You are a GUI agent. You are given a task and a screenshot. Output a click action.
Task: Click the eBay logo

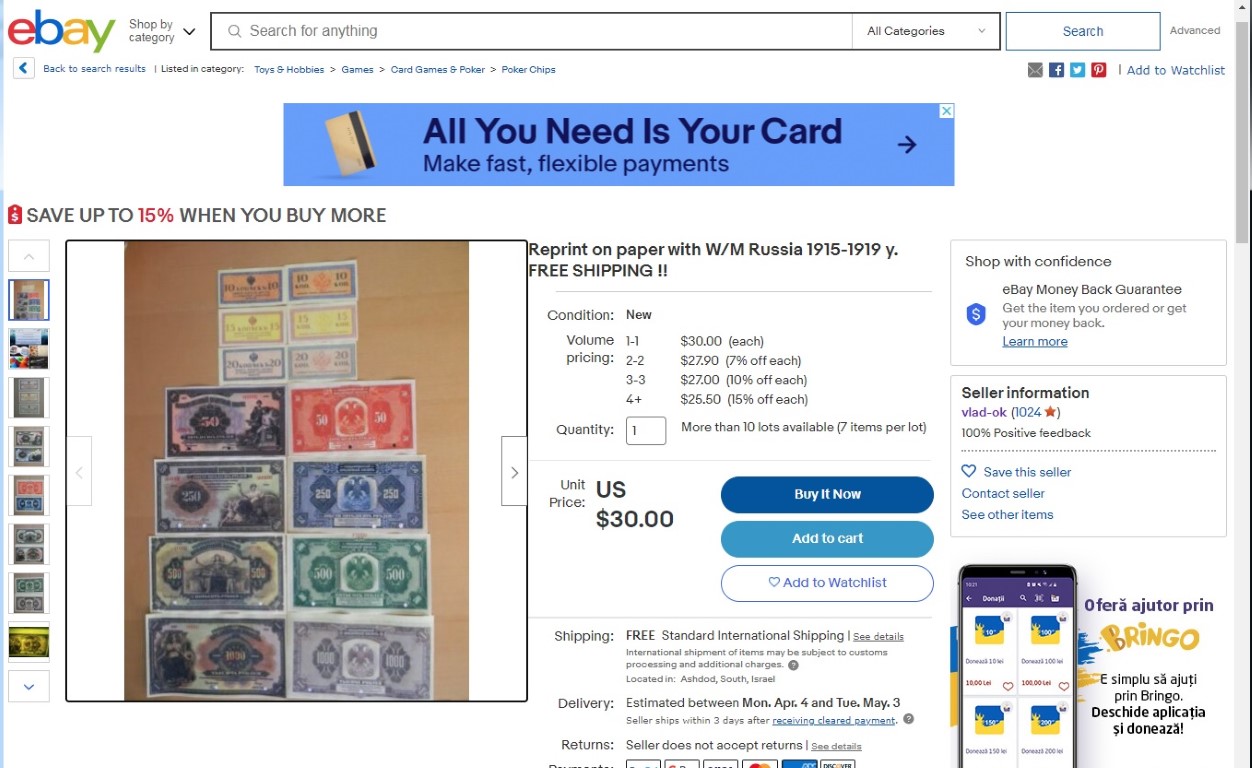(62, 31)
